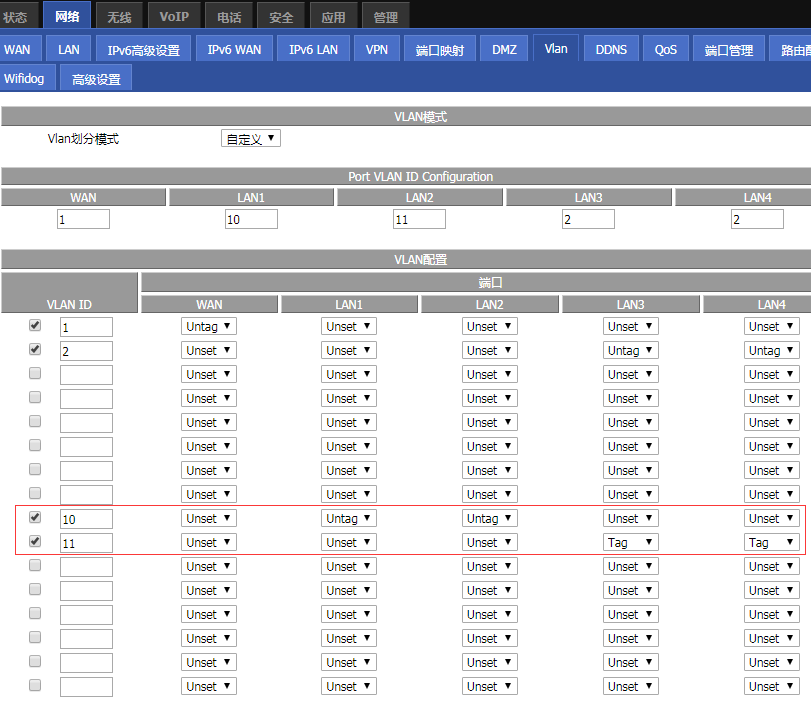The image size is (811, 705).
Task: Switch to the 安全 top menu tab
Action: (281, 17)
